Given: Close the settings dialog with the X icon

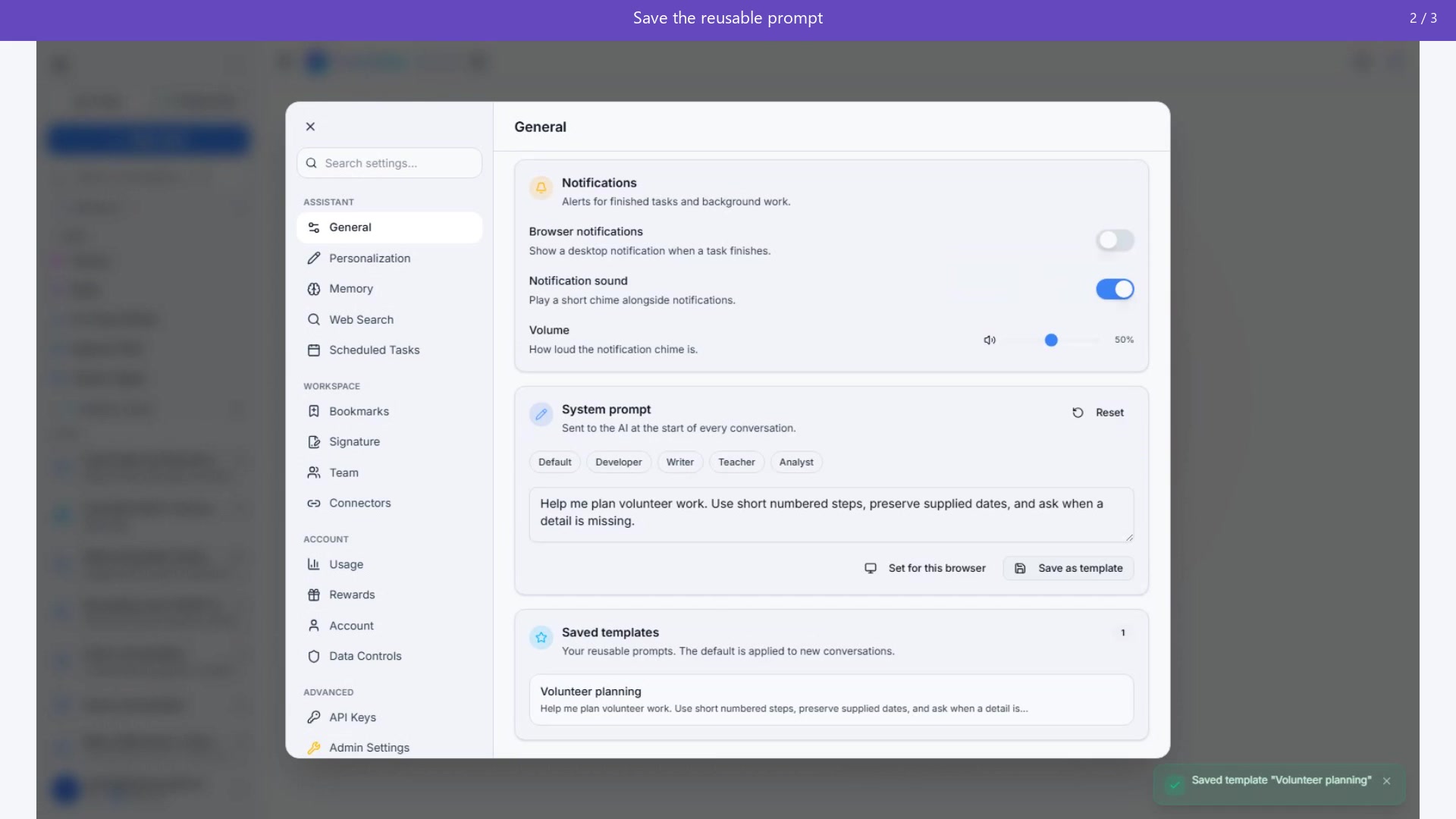Looking at the screenshot, I should pos(310,127).
